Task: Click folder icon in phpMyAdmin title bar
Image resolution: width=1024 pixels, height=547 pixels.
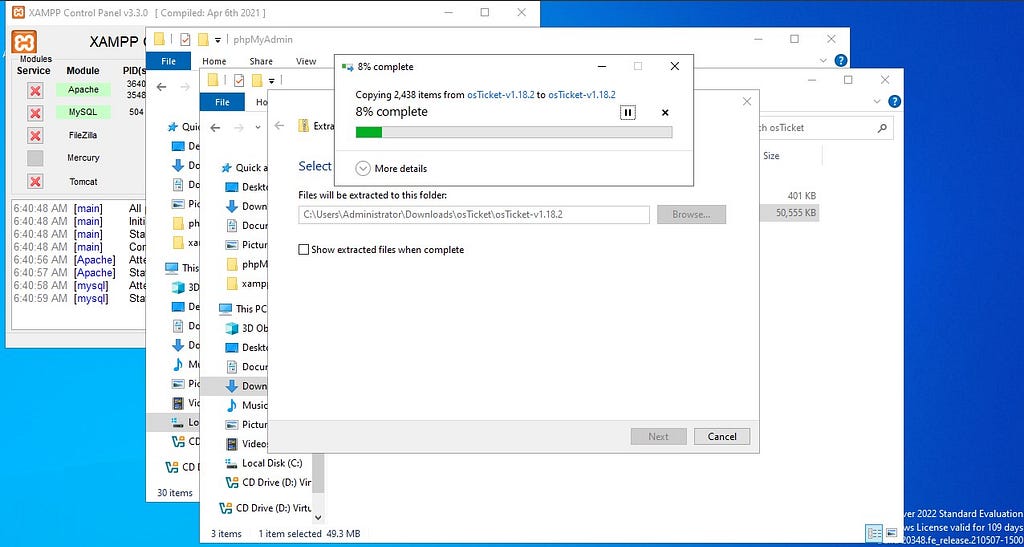Action: click(159, 39)
